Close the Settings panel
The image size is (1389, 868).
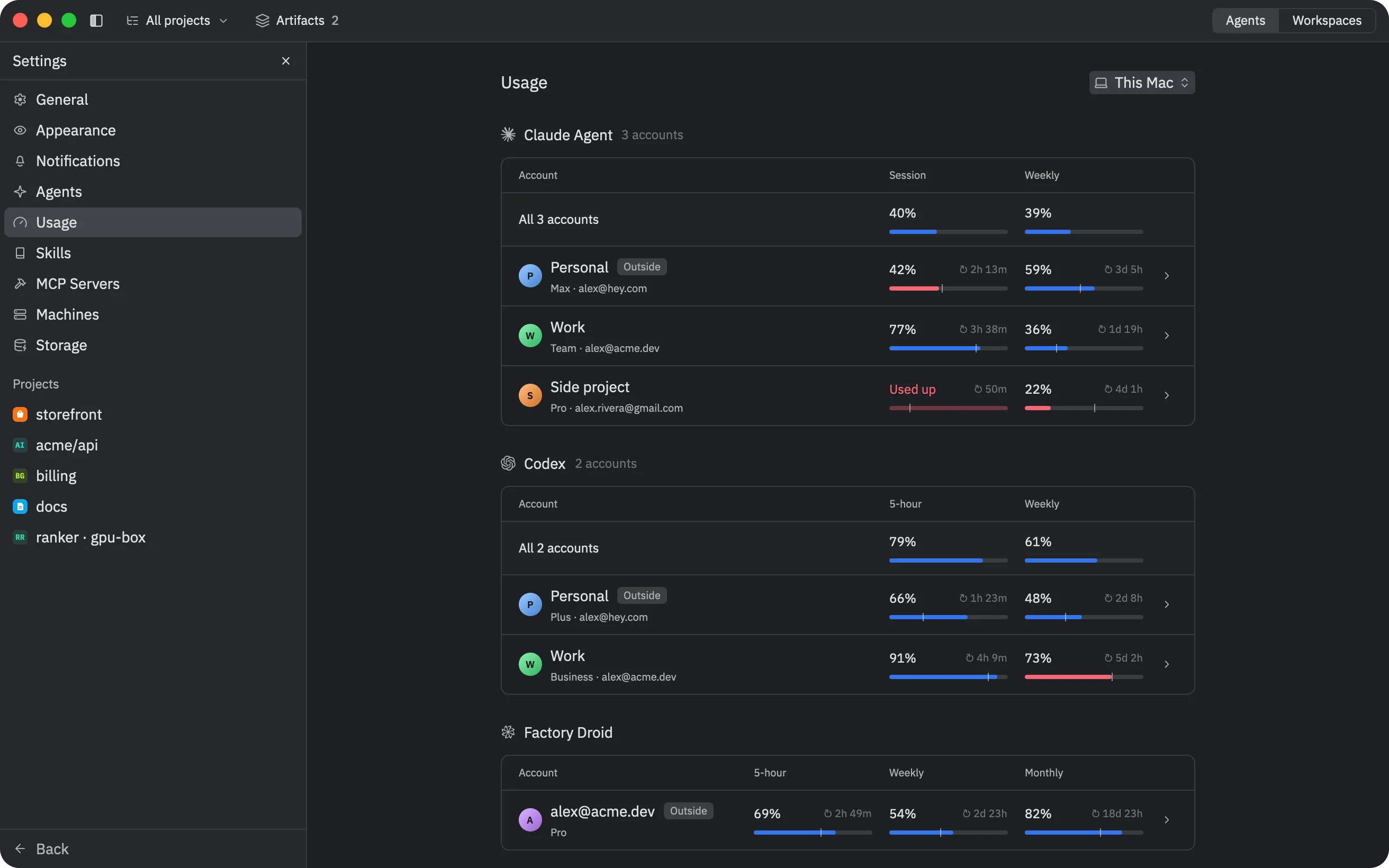click(x=286, y=61)
